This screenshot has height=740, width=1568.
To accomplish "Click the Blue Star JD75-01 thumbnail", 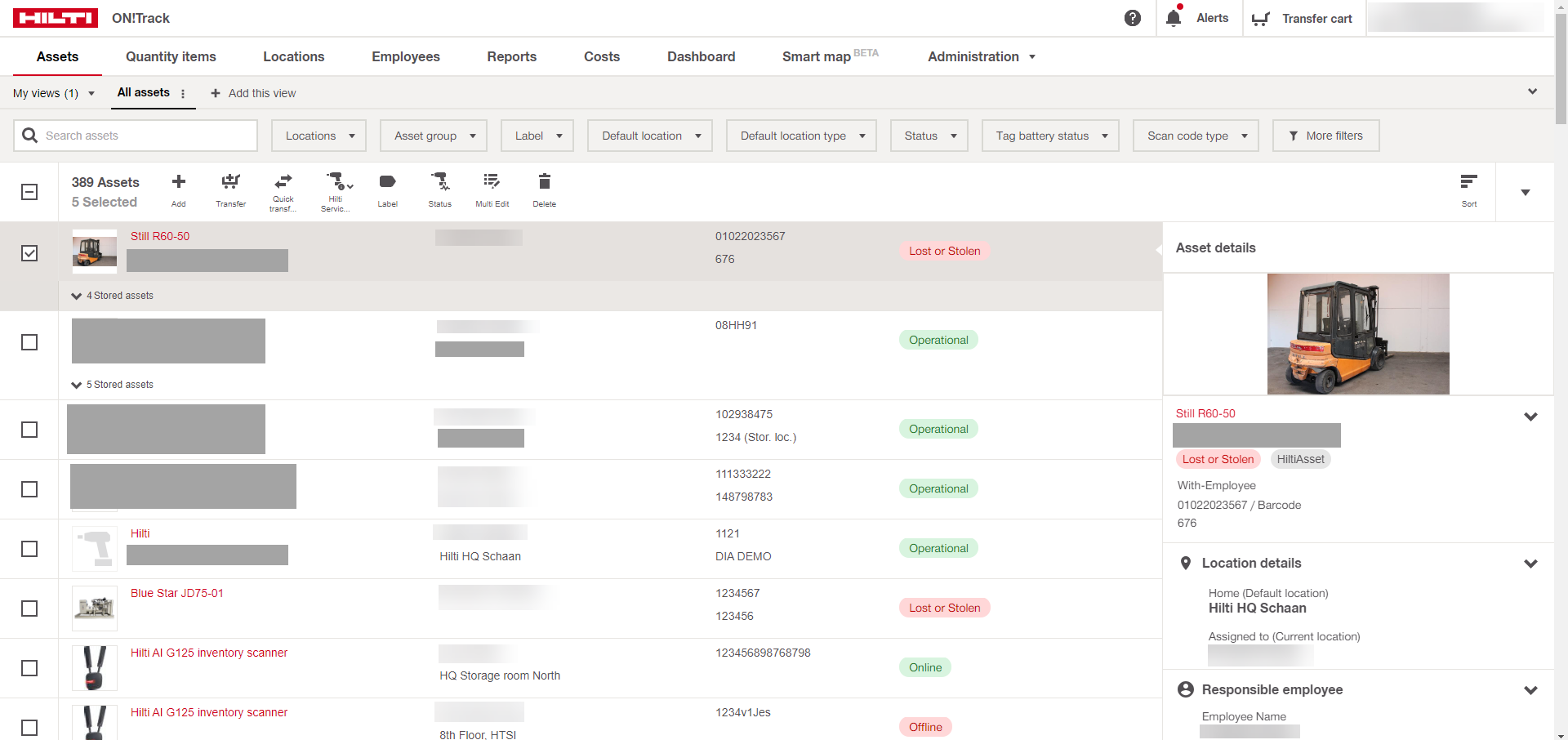I will point(95,608).
